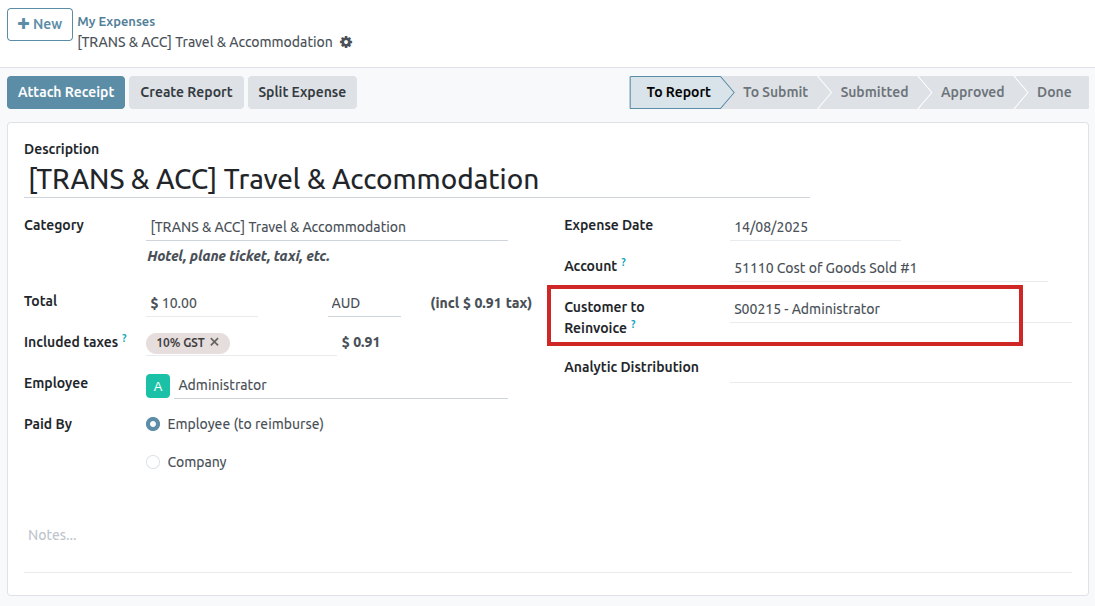Image resolution: width=1095 pixels, height=606 pixels.
Task: Select the Approved status stage
Action: click(971, 92)
